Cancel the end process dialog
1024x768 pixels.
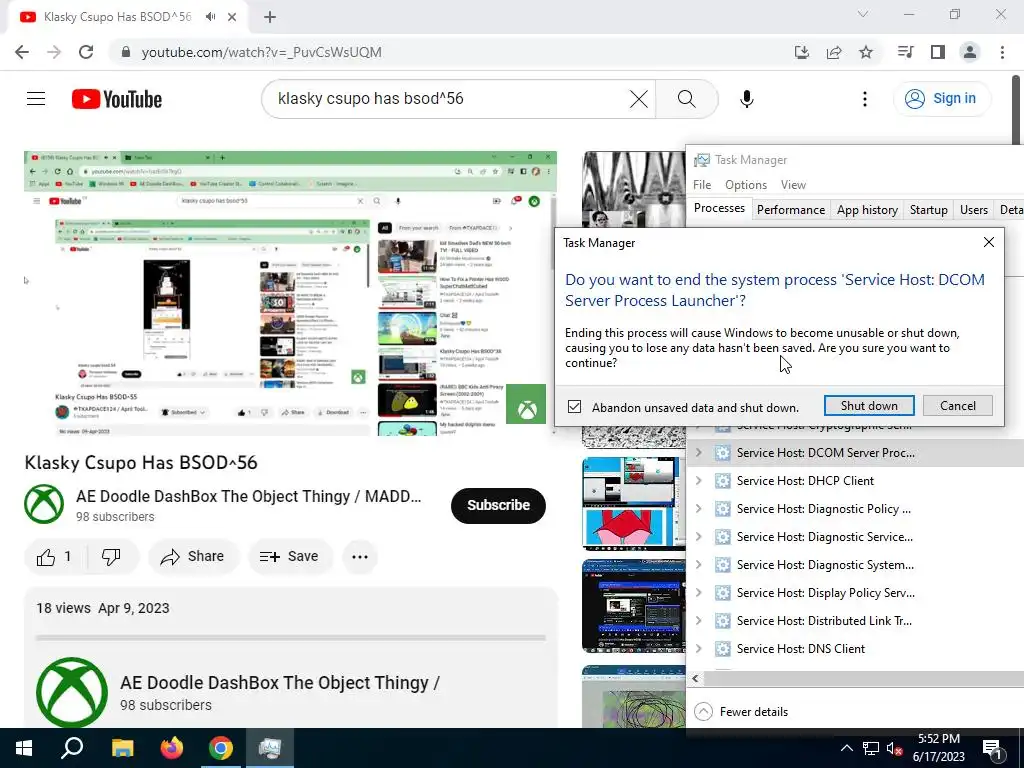point(957,406)
